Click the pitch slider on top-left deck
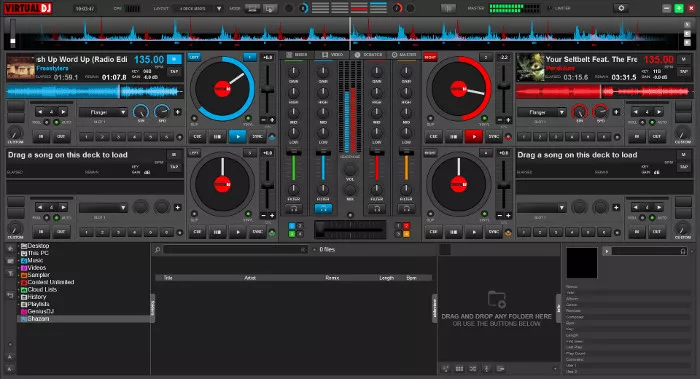Screen dimensions: 700x379 point(267,90)
